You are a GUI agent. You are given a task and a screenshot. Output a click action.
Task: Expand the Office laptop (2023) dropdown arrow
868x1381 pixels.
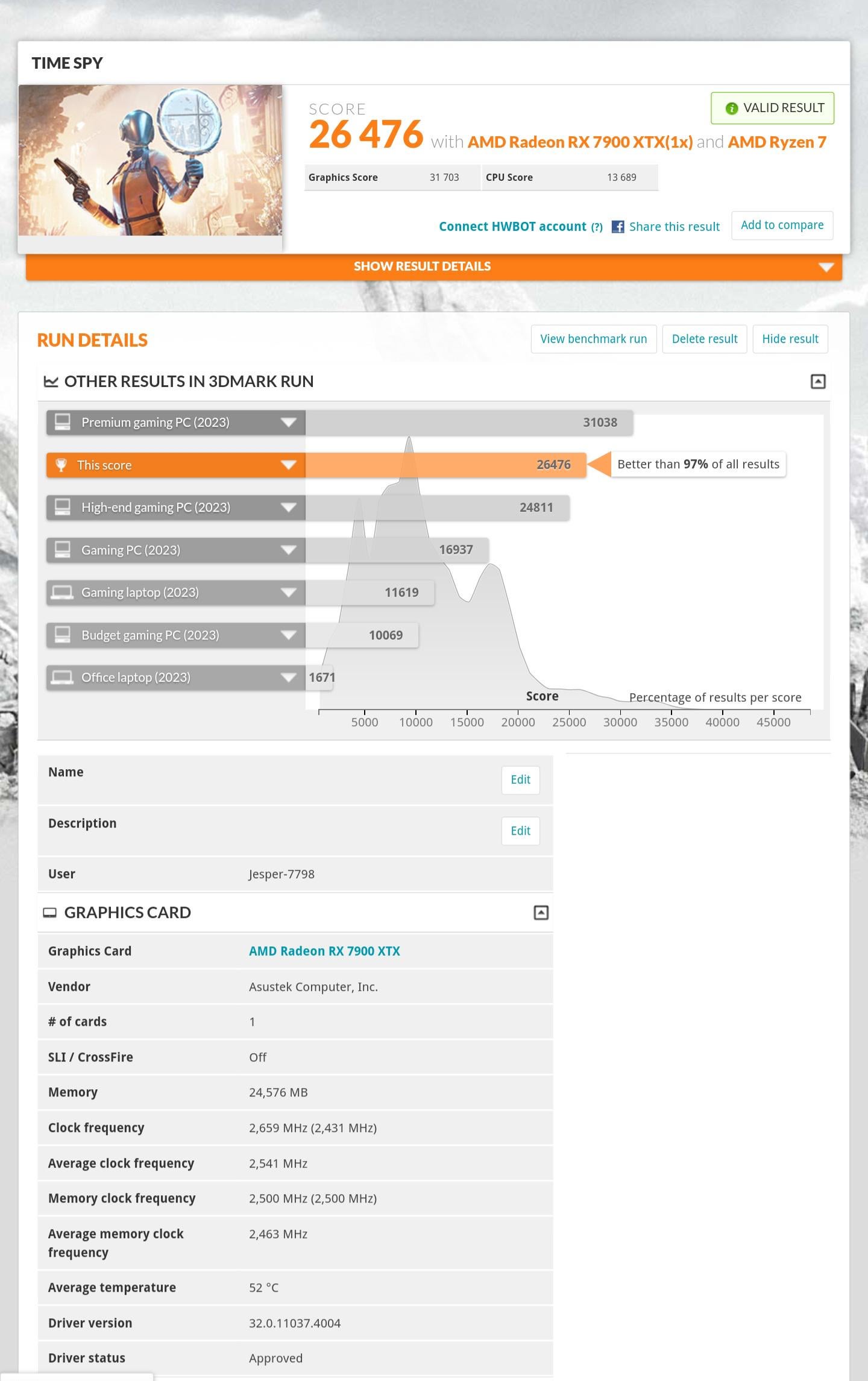[289, 678]
